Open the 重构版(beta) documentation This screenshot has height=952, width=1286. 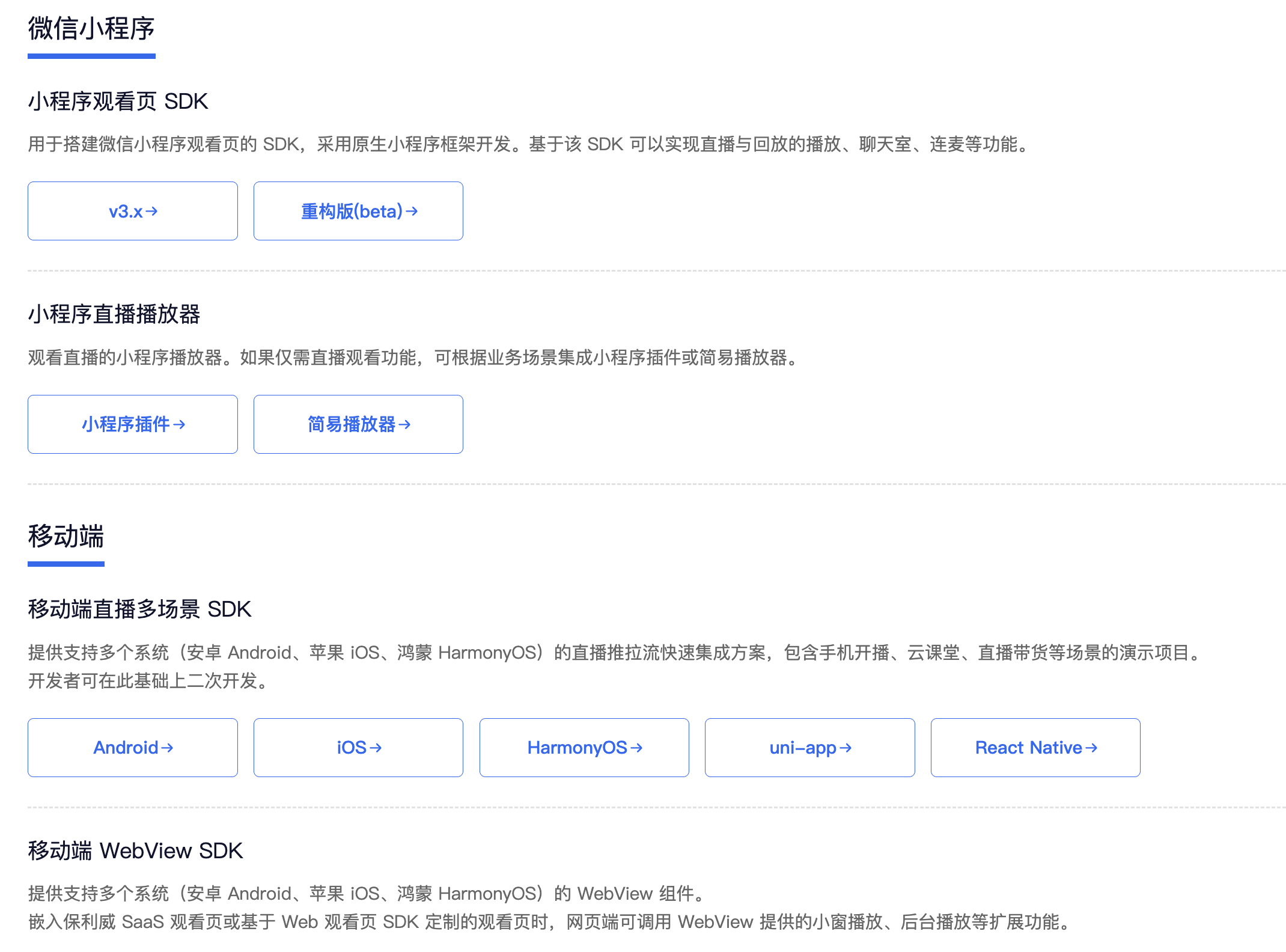358,211
